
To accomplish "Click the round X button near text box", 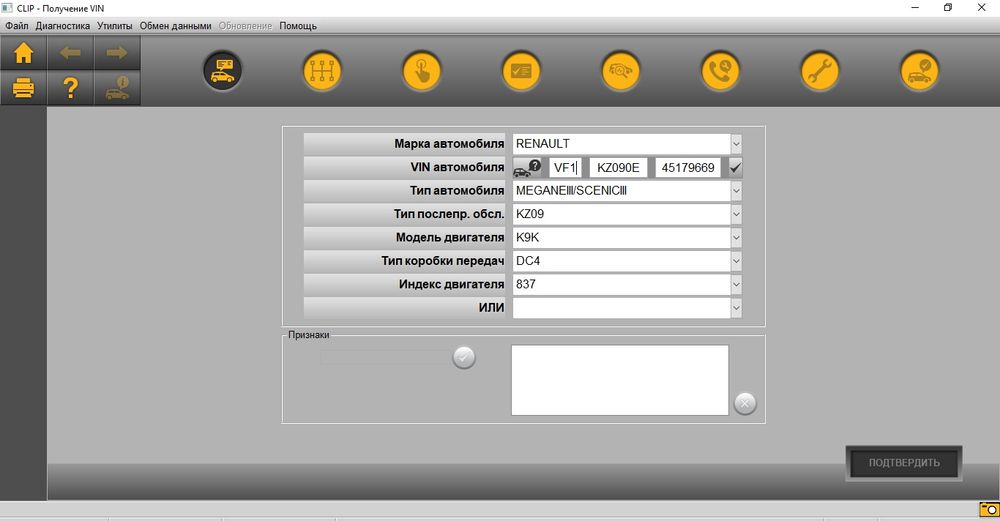I will pos(745,403).
